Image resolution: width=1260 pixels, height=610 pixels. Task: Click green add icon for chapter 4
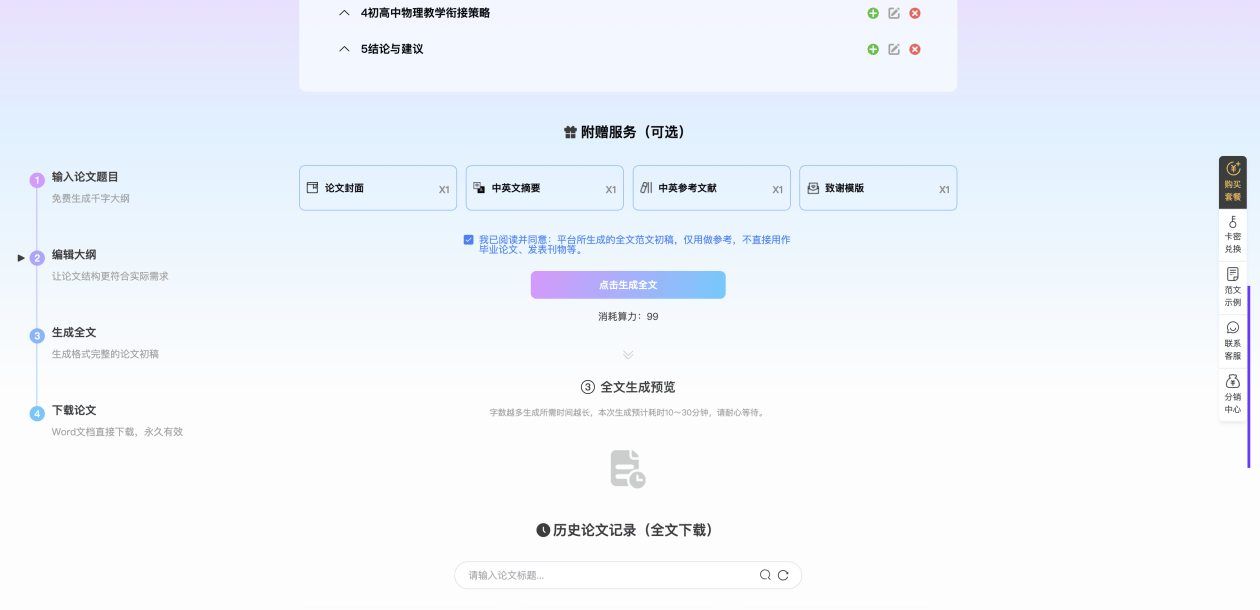point(873,13)
